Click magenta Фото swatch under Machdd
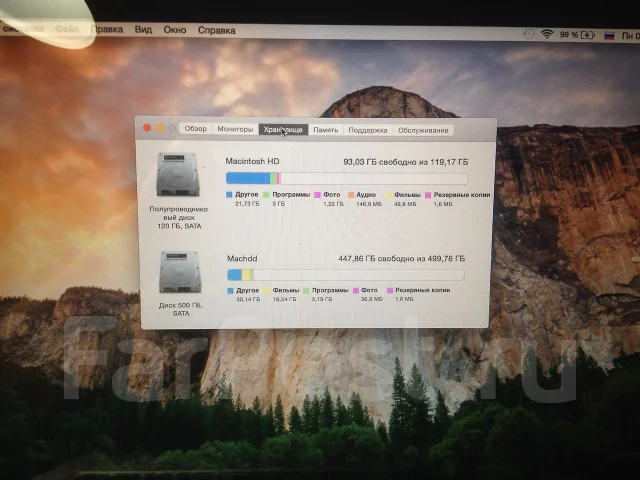Viewport: 640px width, 480px height. coord(356,291)
